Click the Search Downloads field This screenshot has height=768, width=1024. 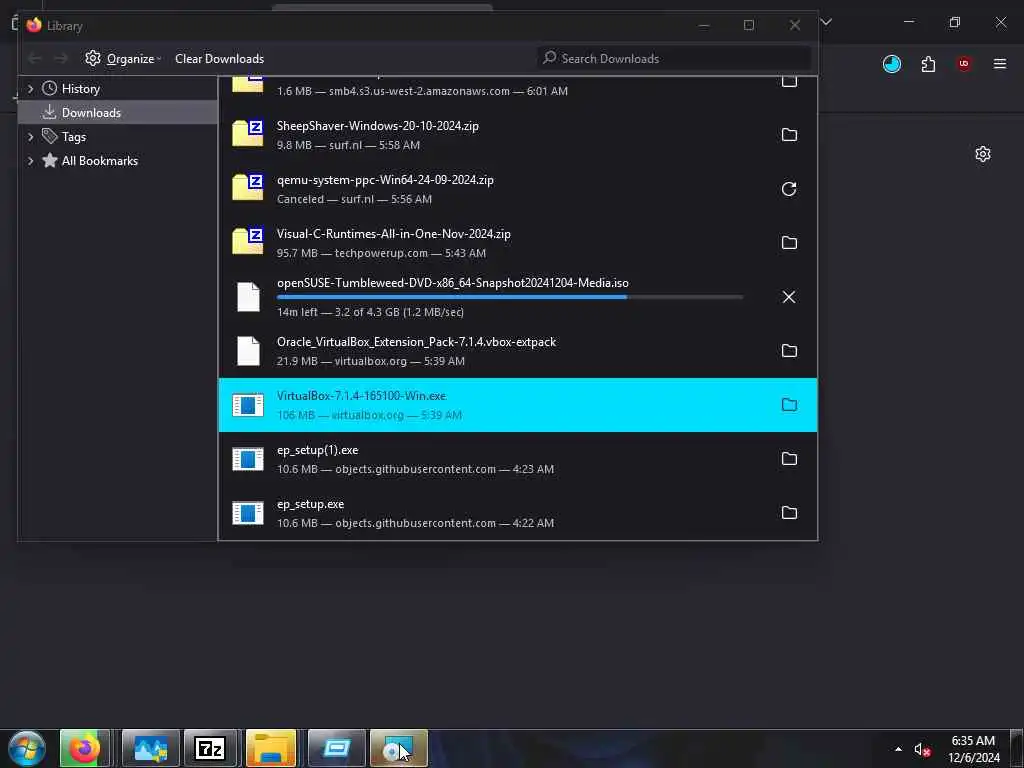point(675,59)
